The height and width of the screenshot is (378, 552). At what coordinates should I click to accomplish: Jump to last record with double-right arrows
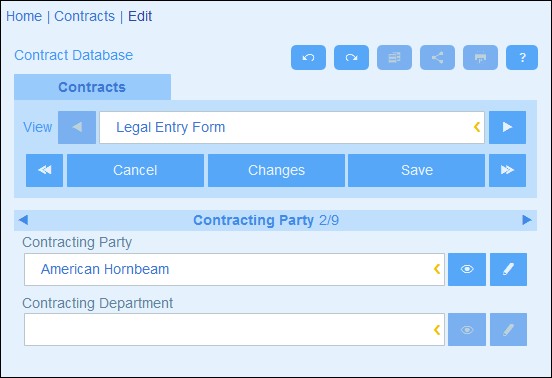pos(507,170)
